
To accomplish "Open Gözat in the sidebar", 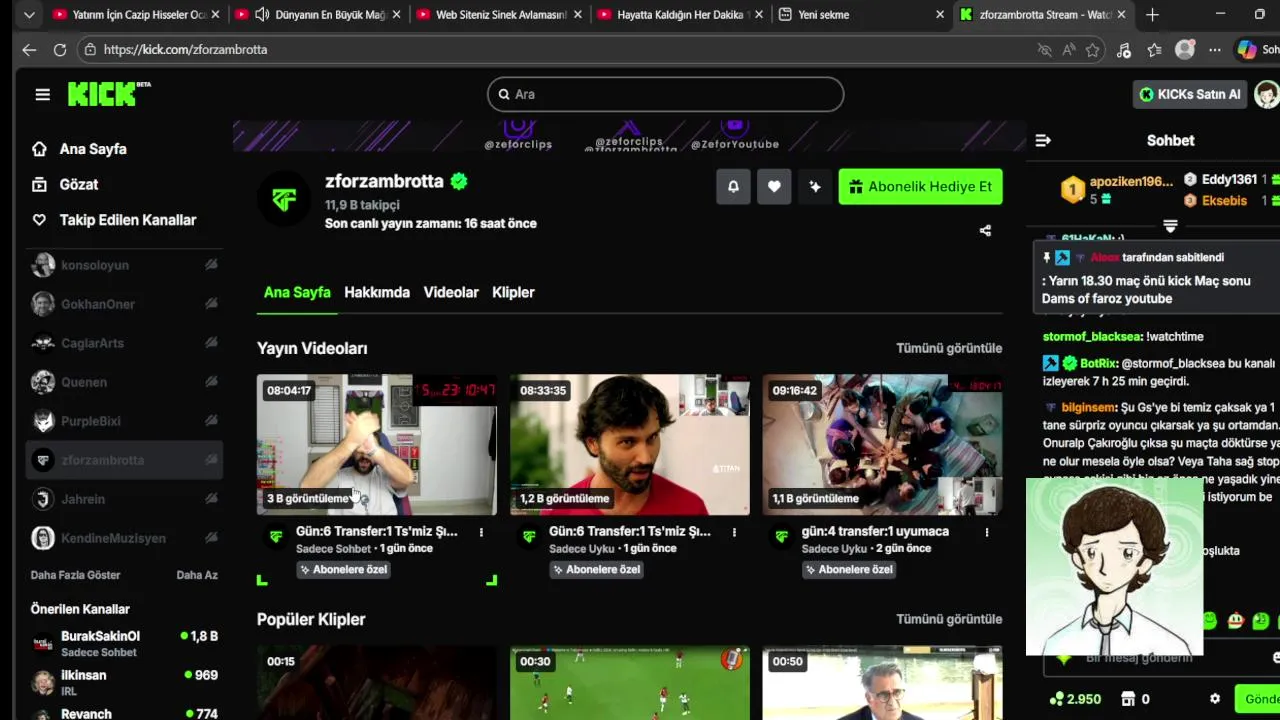I will point(78,185).
